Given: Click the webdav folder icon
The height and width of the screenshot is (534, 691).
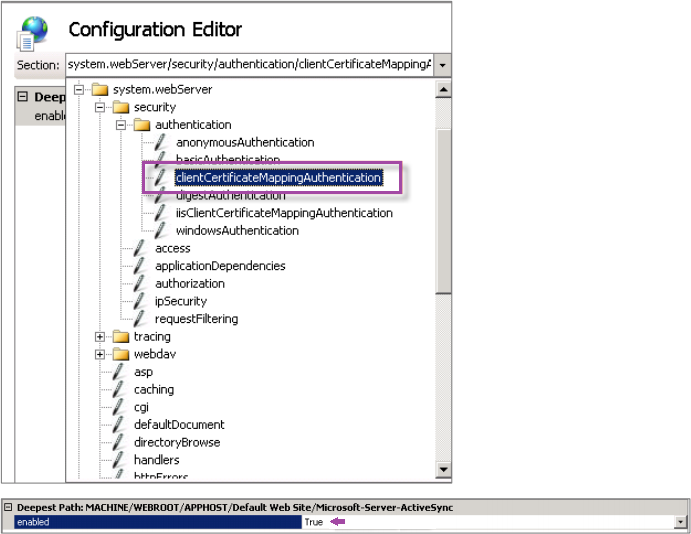Looking at the screenshot, I should 121,355.
